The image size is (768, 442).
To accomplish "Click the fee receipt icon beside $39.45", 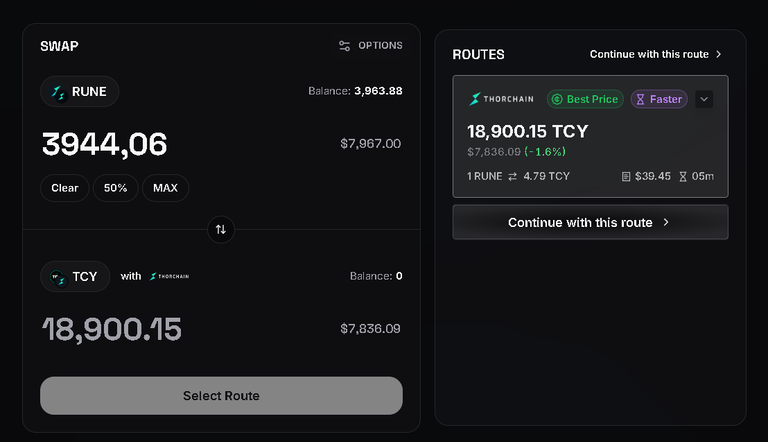I will [x=625, y=176].
